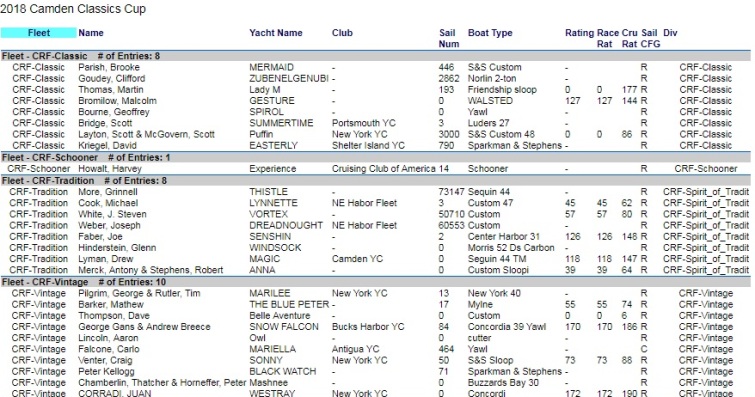Click the Div column header
Screen dimensions: 755x397
pos(670,33)
